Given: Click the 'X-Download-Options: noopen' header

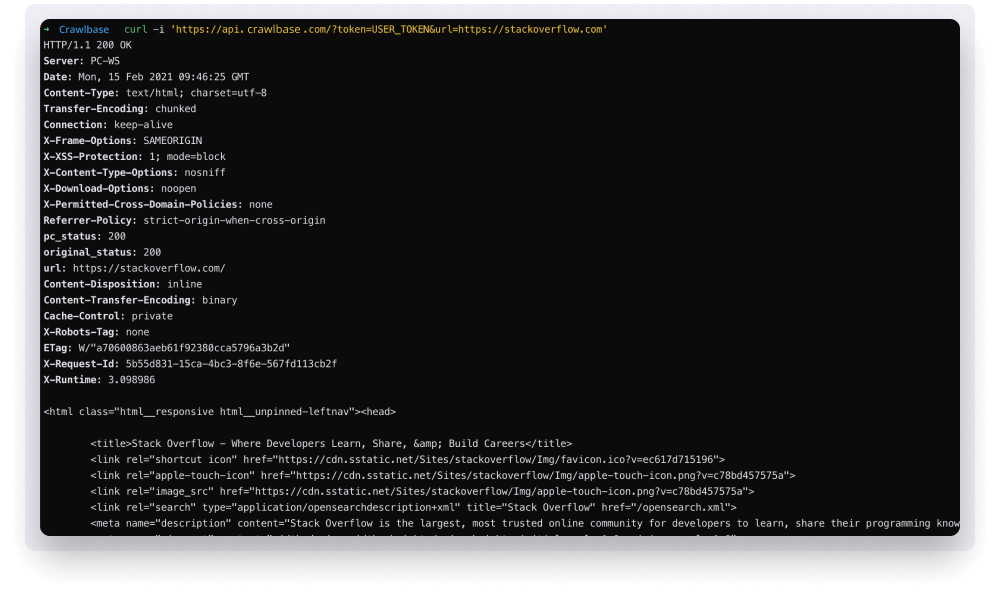Looking at the screenshot, I should click(120, 189).
